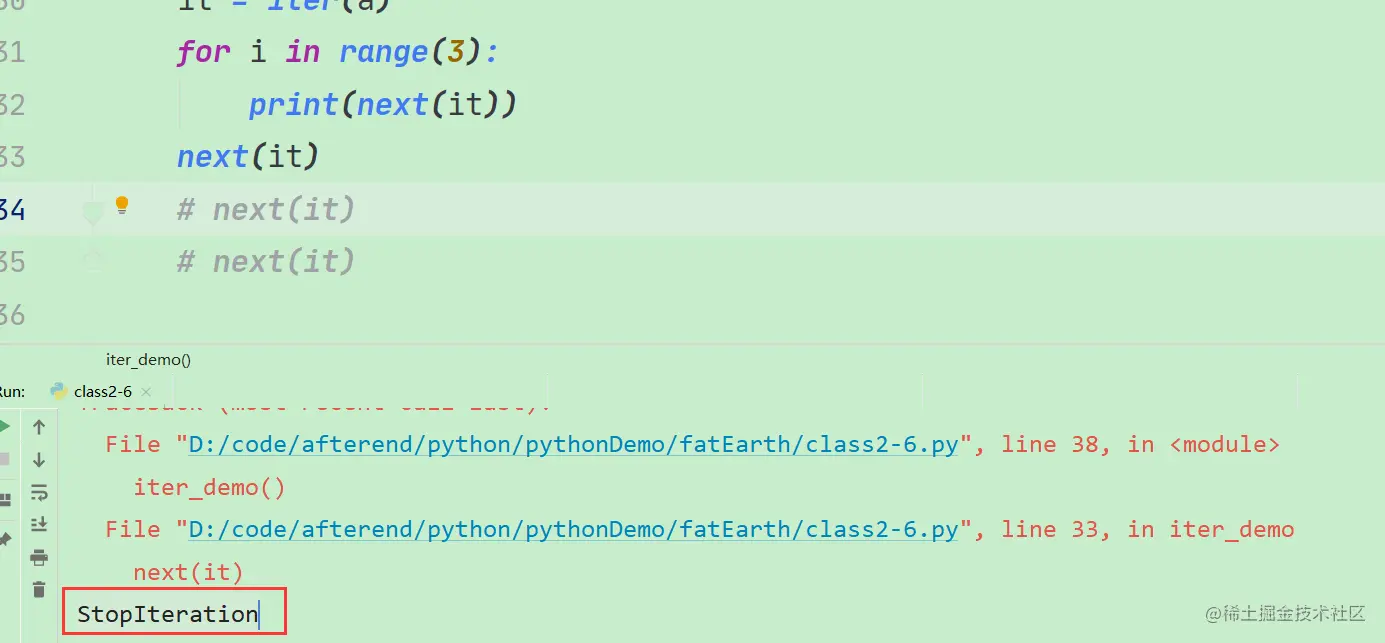1385x643 pixels.
Task: Open line 38 class2-6.py traceback link
Action: click(x=573, y=444)
